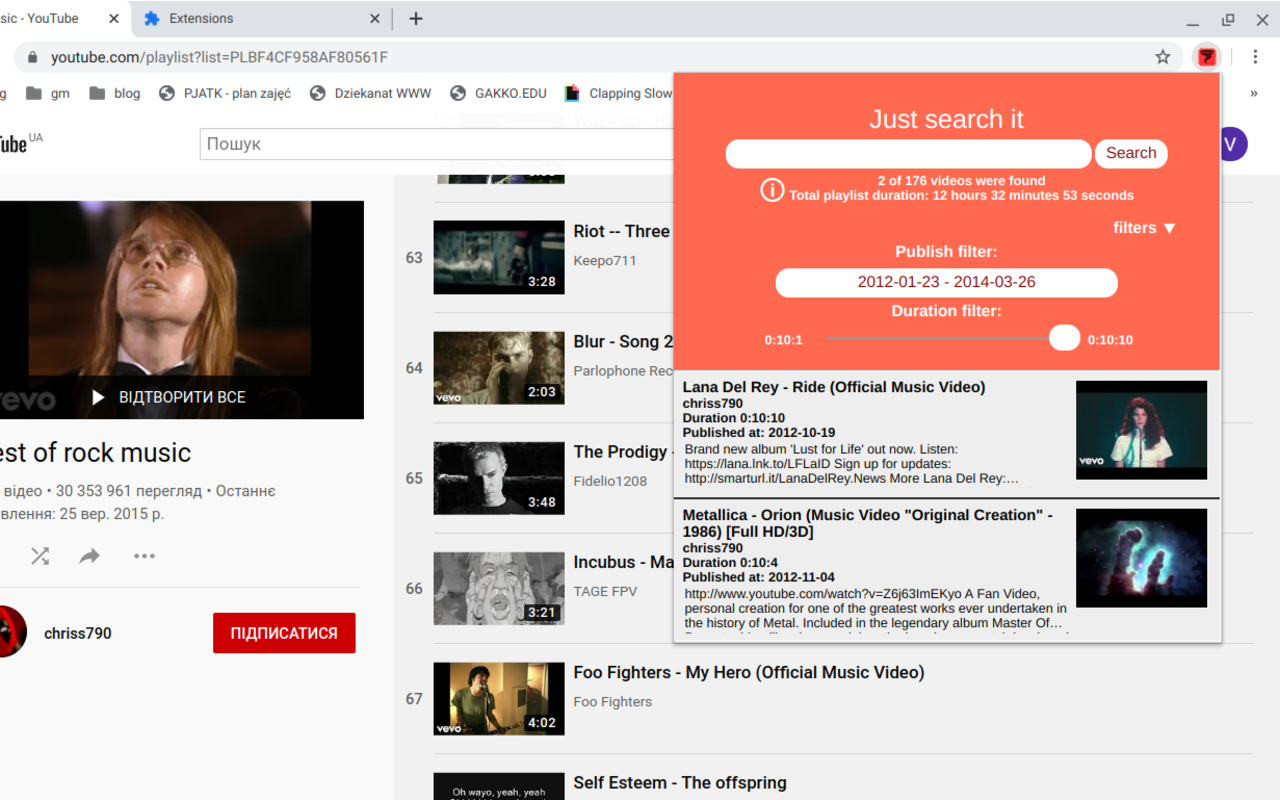Image resolution: width=1280 pixels, height=800 pixels.
Task: Open the Dziekanat WWW bookmark
Action: 370,93
